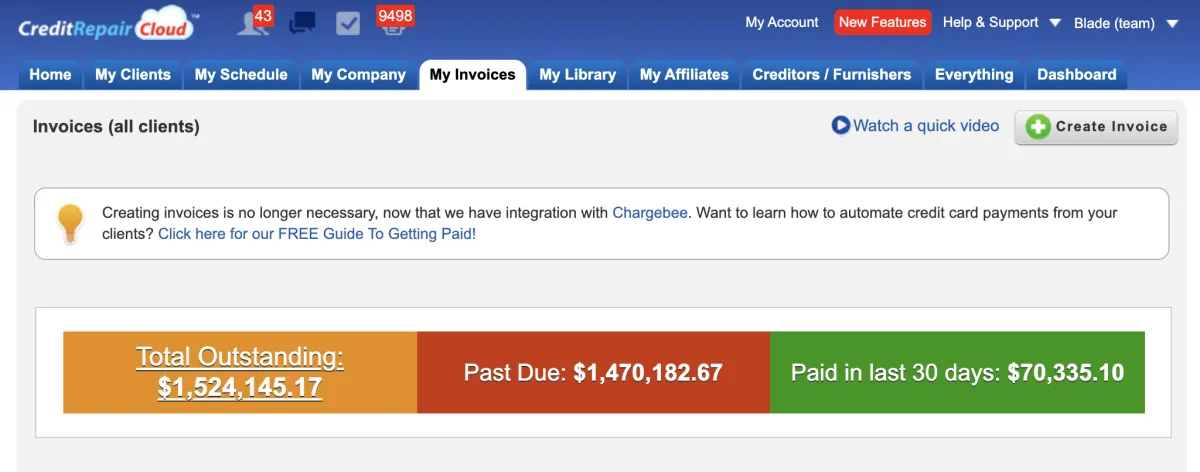Image resolution: width=1200 pixels, height=472 pixels.
Task: Click the orange Total Outstanding box
Action: [x=240, y=373]
